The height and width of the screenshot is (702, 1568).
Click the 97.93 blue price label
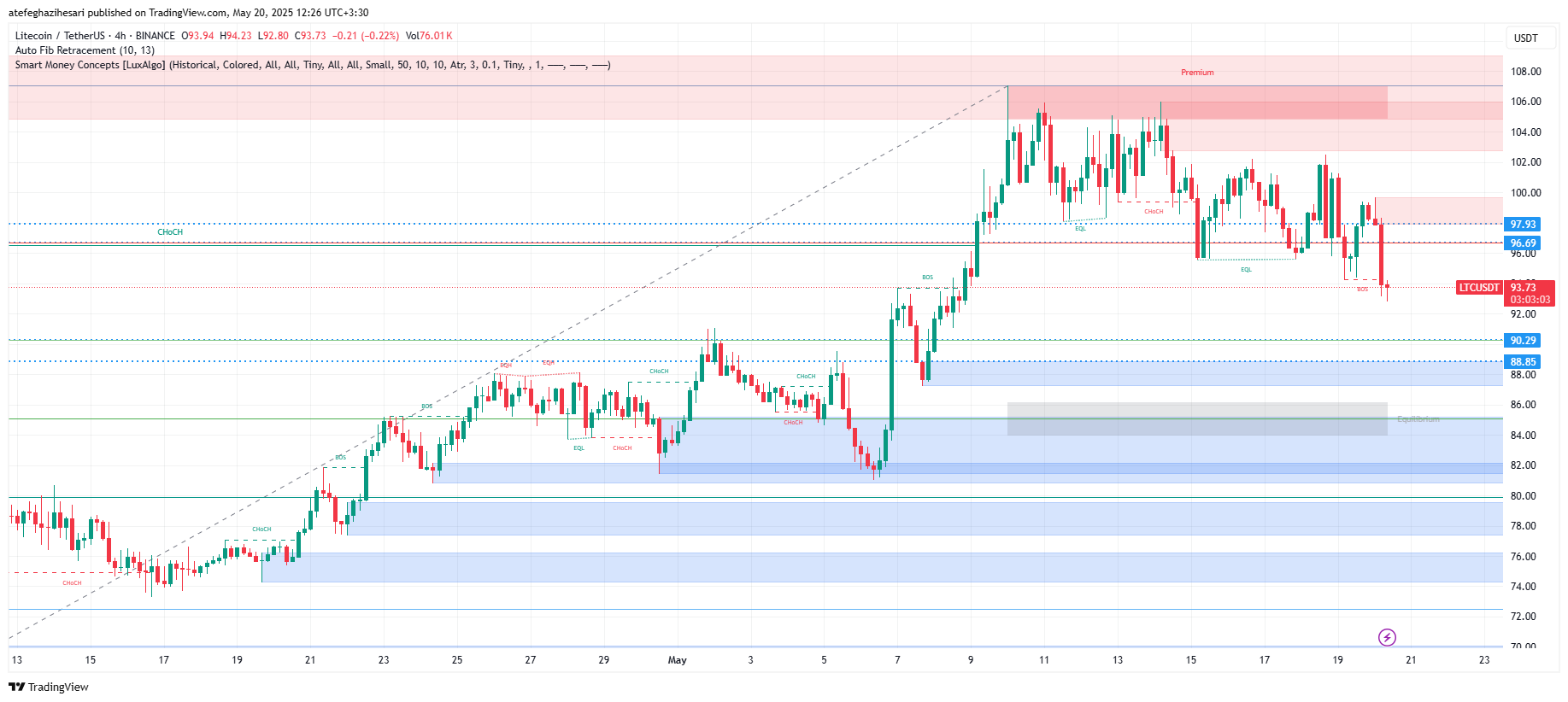pos(1523,225)
